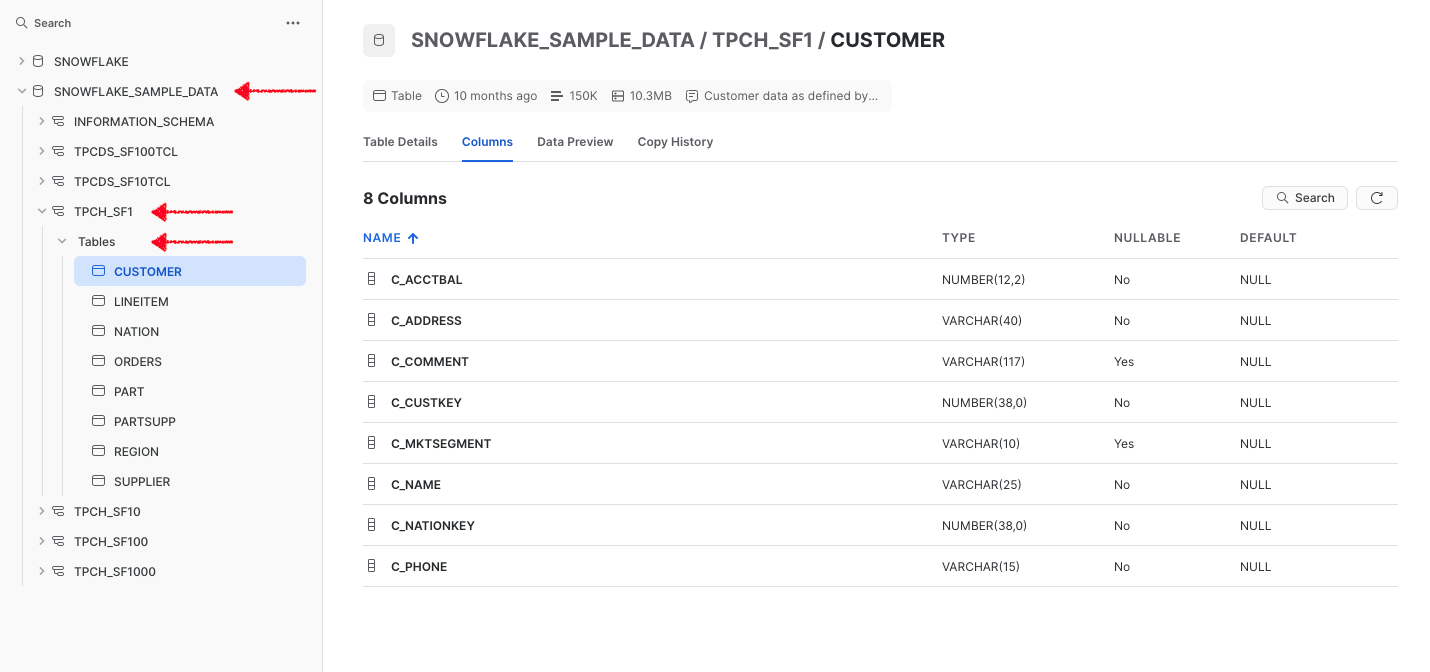Click the ORDERS table icon
Image resolution: width=1430 pixels, height=672 pixels.
coord(98,361)
